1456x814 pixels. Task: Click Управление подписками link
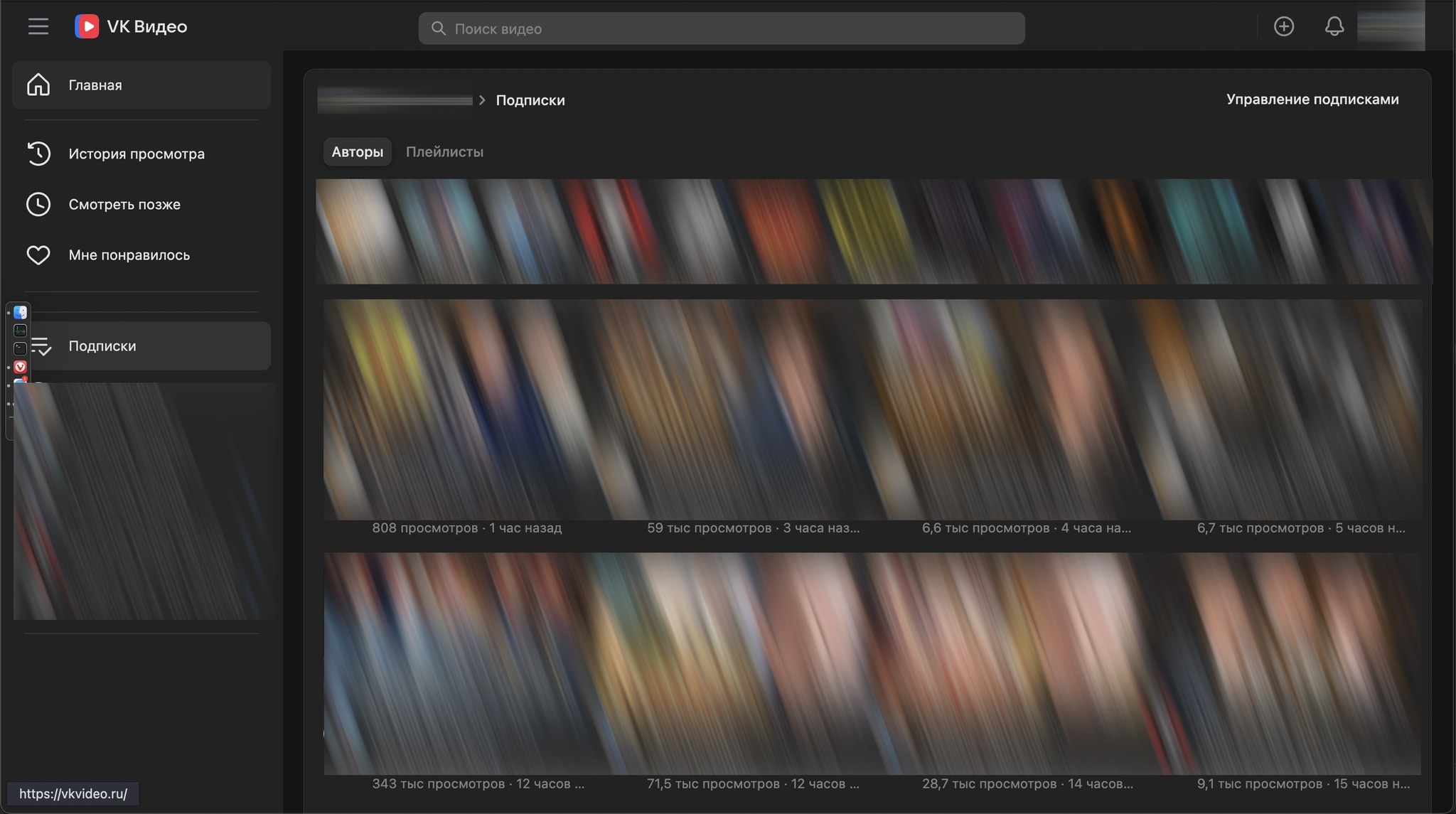(1312, 100)
